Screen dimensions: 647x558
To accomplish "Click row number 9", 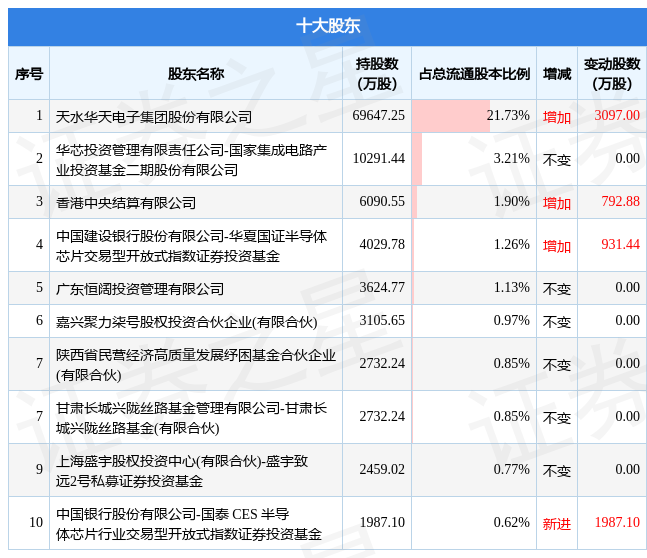I will click(x=39, y=469).
